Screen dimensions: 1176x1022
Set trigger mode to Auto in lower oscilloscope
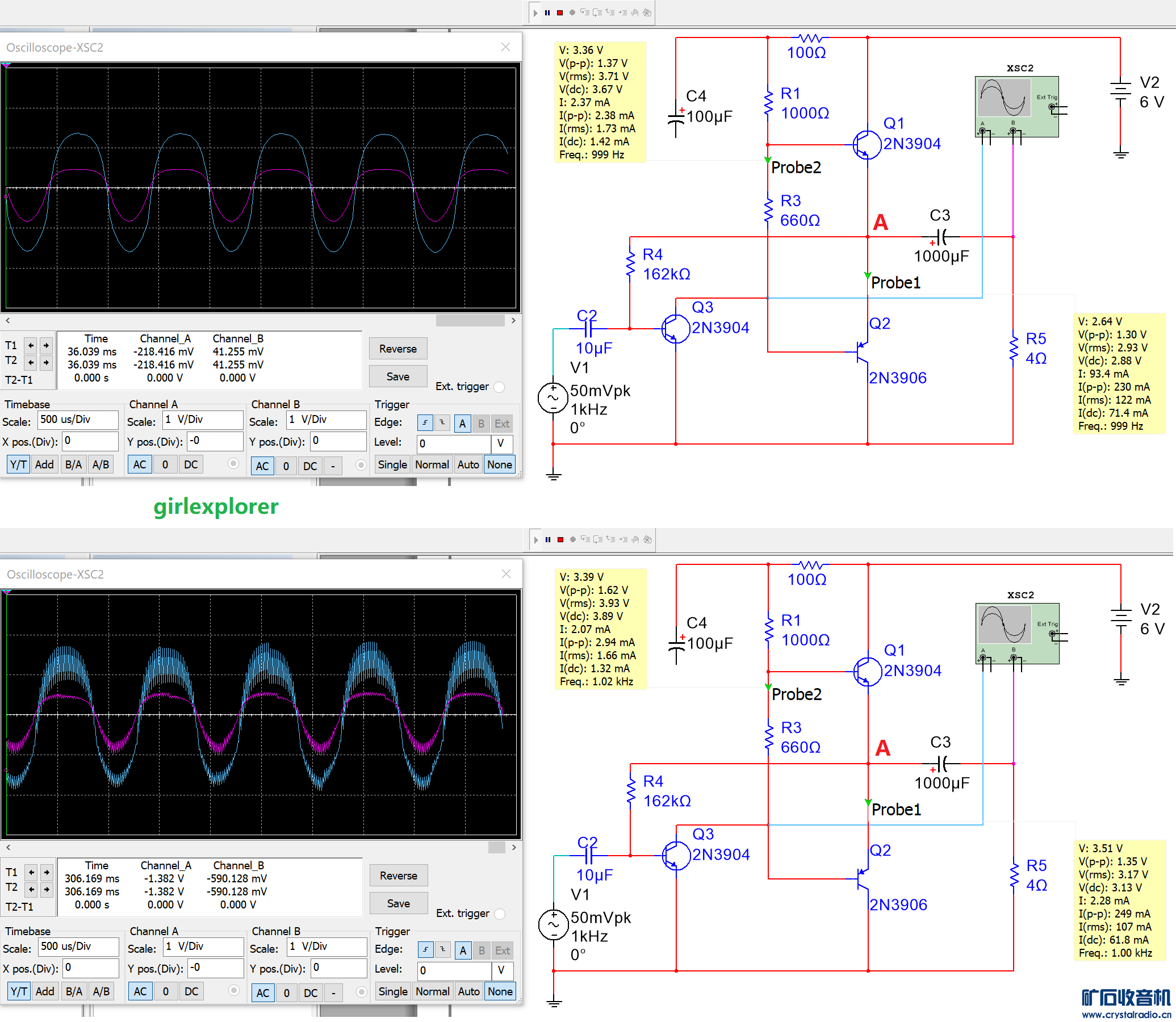[x=468, y=991]
